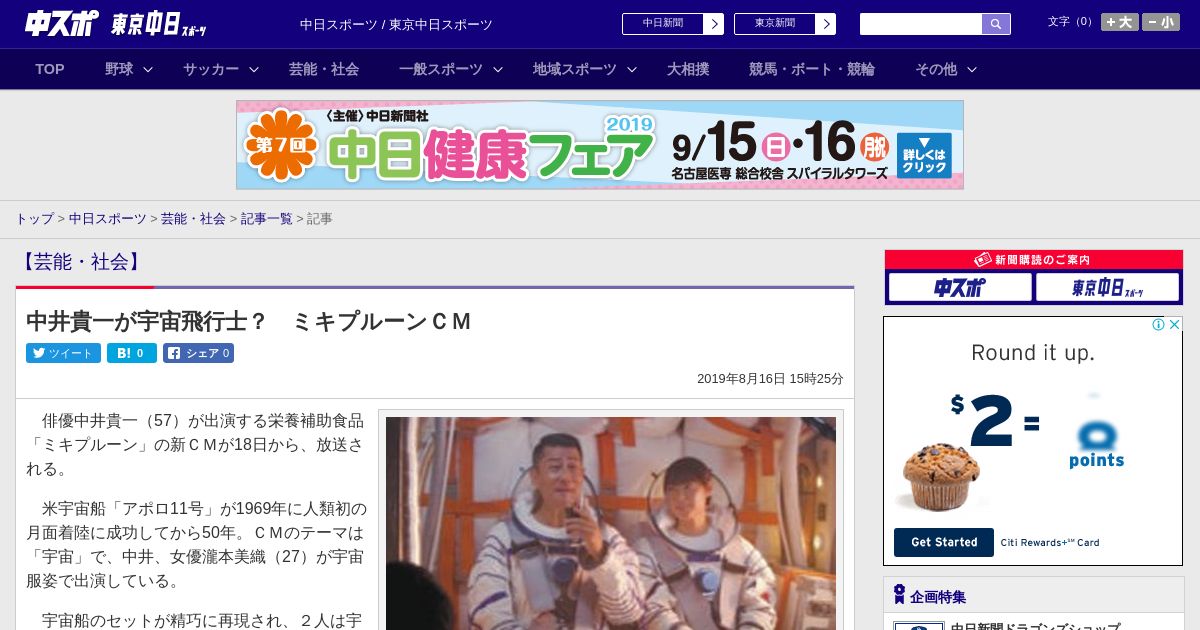Tweet the article with Twitter button

[x=63, y=353]
